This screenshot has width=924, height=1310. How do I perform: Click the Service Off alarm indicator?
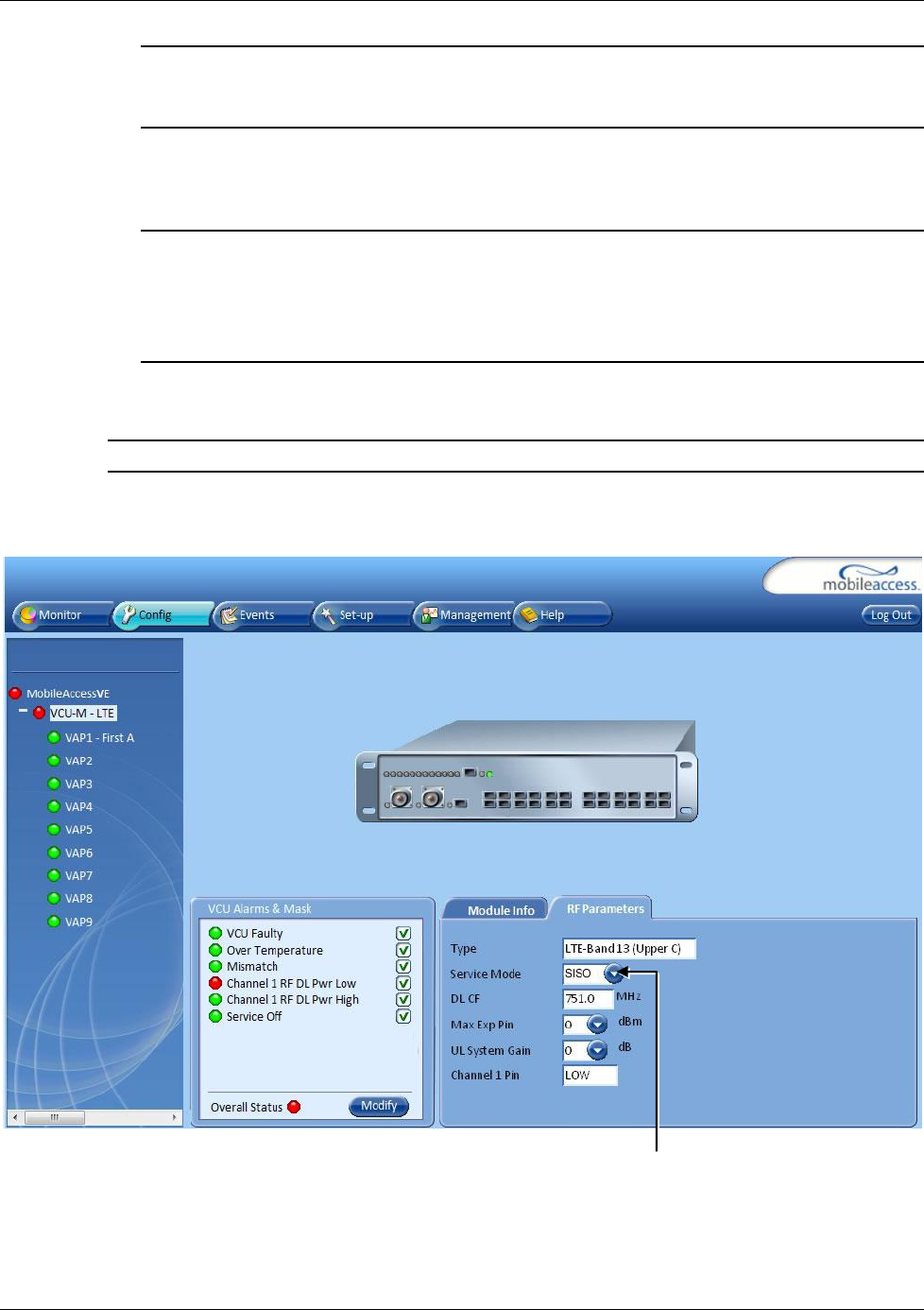point(215,1017)
